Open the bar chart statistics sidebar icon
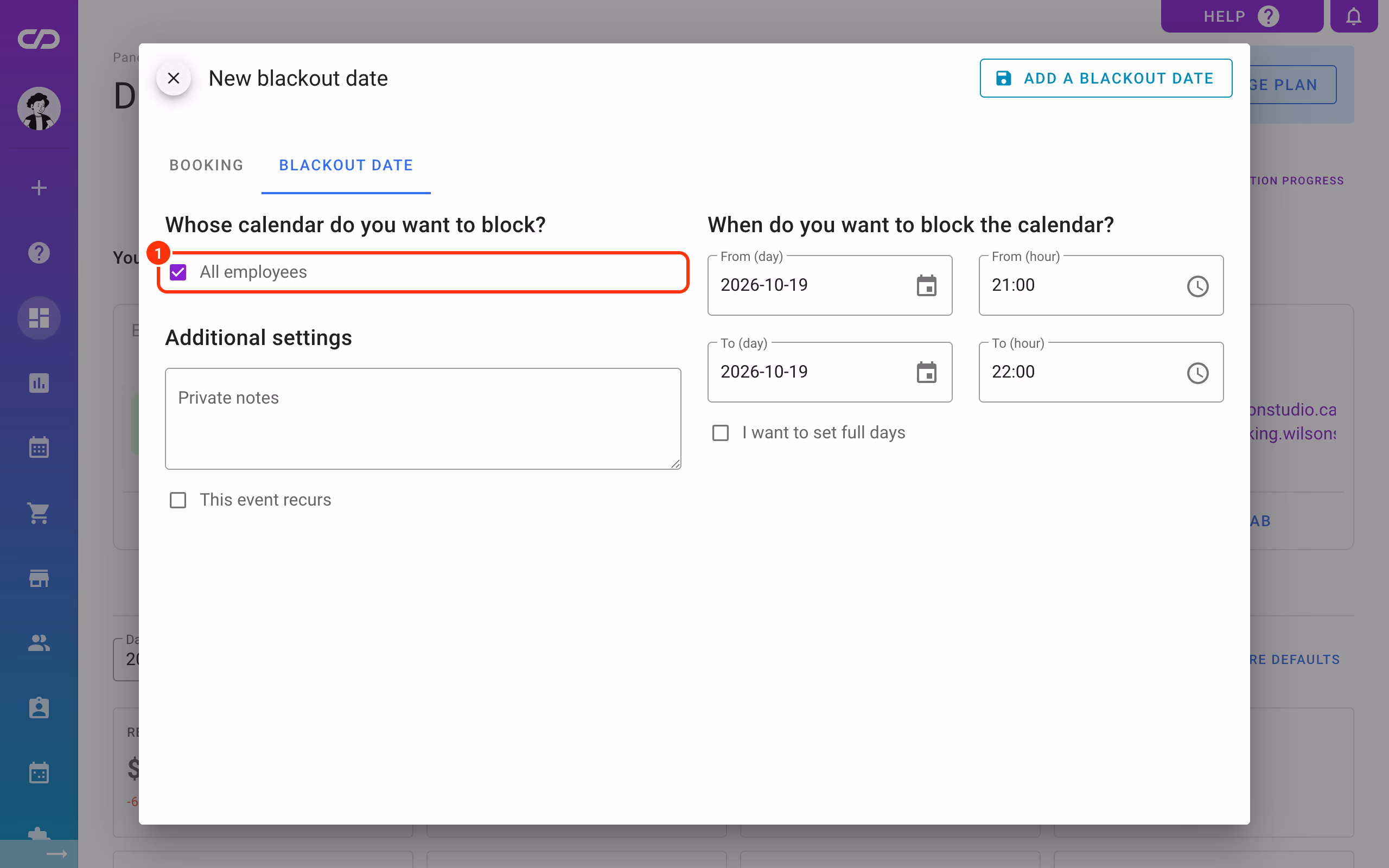The image size is (1389, 868). coord(39,383)
